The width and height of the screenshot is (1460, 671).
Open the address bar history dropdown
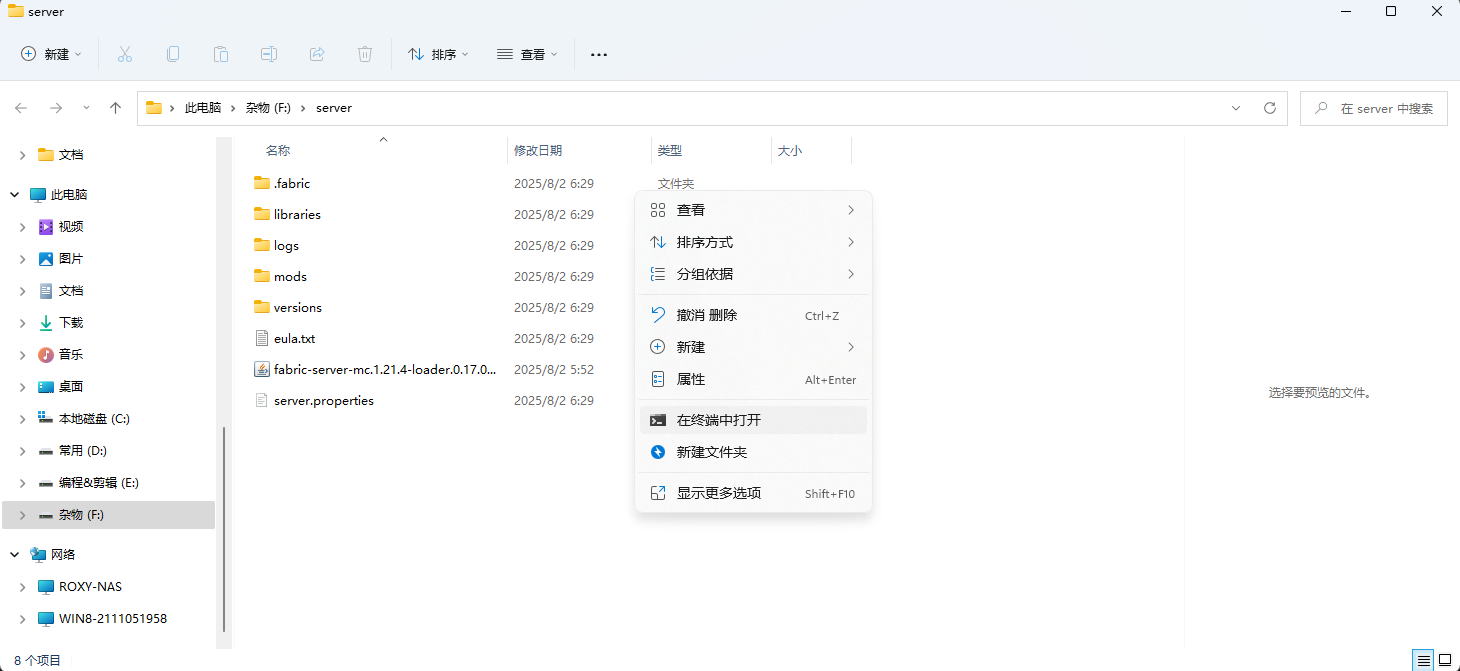1236,108
